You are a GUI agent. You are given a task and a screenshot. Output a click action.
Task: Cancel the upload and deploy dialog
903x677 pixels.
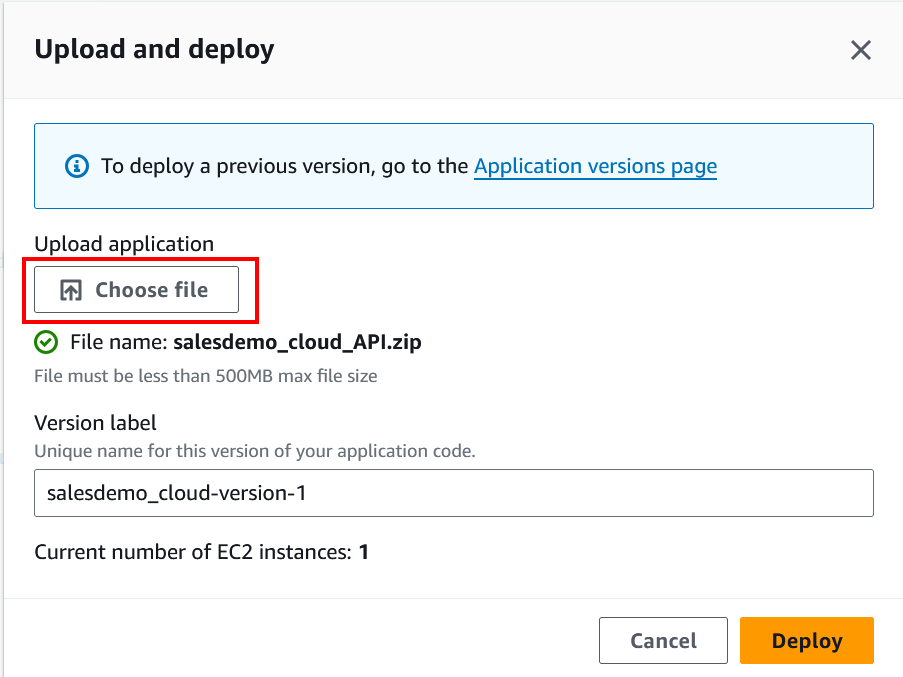(663, 640)
